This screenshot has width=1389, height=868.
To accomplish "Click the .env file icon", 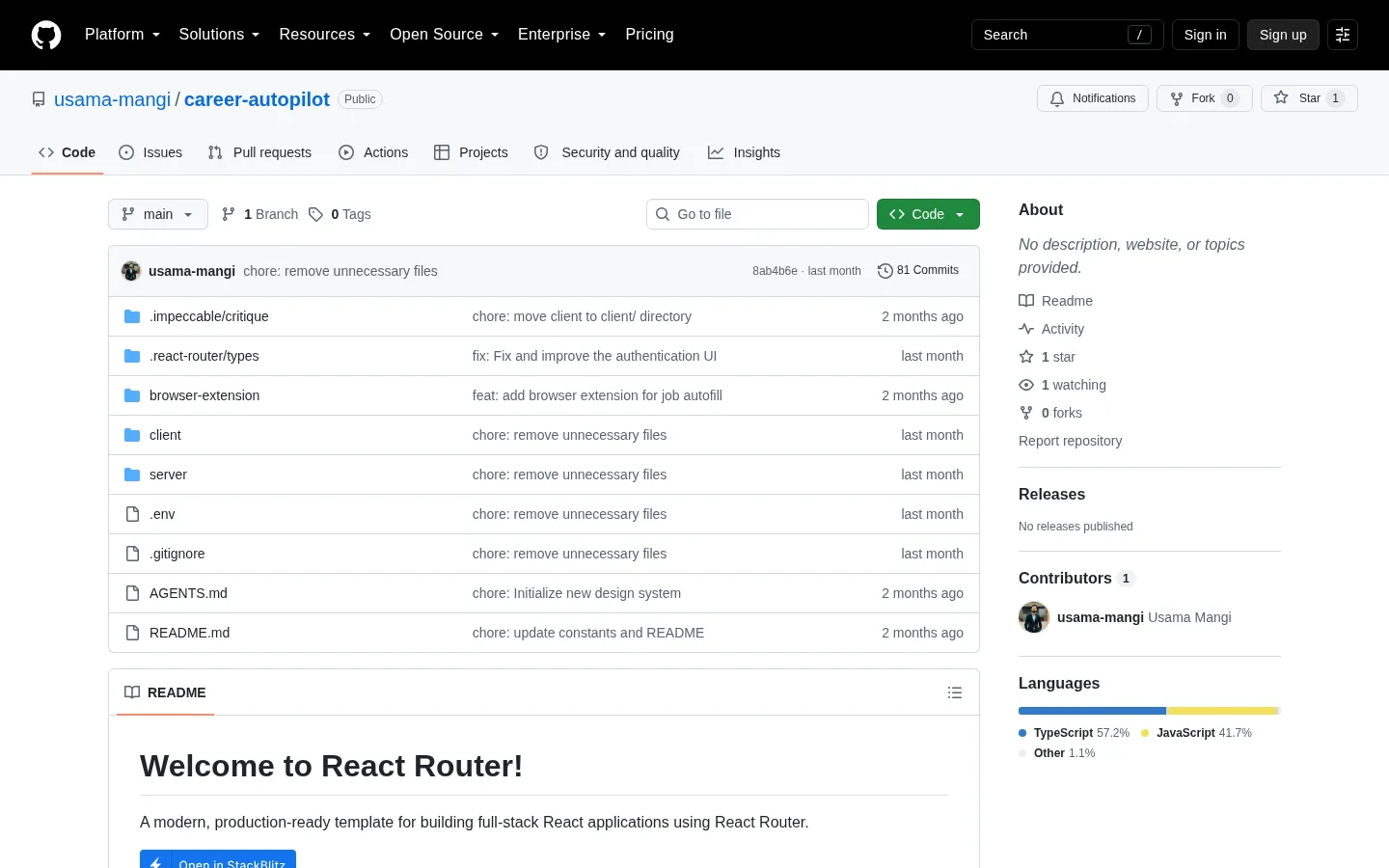I will [132, 514].
